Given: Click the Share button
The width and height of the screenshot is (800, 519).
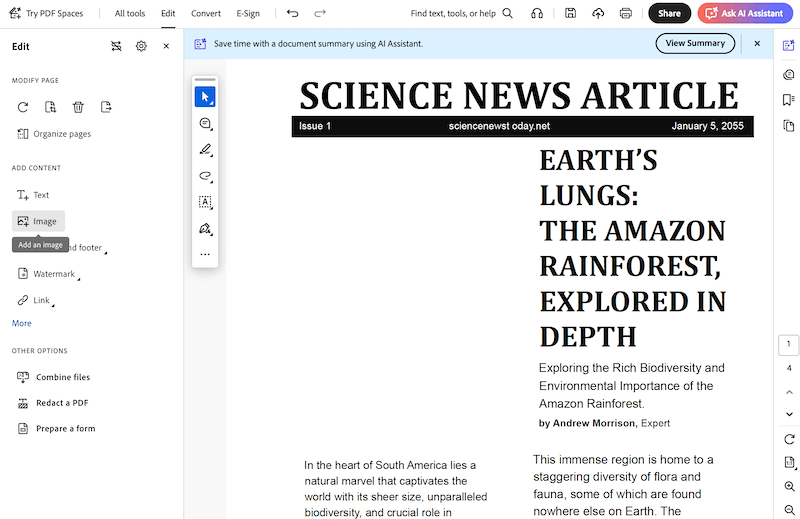Looking at the screenshot, I should tap(669, 13).
